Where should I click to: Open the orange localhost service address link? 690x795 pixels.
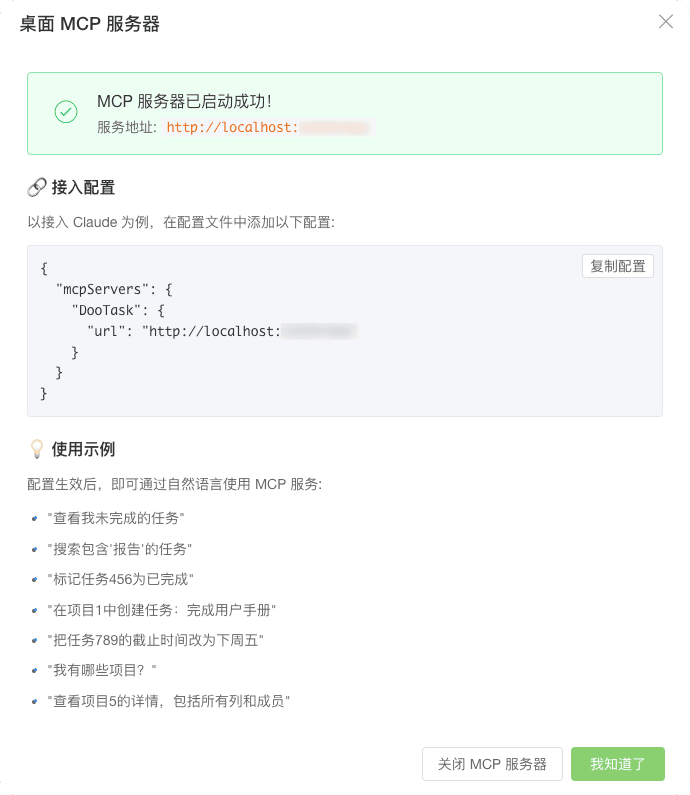[x=268, y=128]
